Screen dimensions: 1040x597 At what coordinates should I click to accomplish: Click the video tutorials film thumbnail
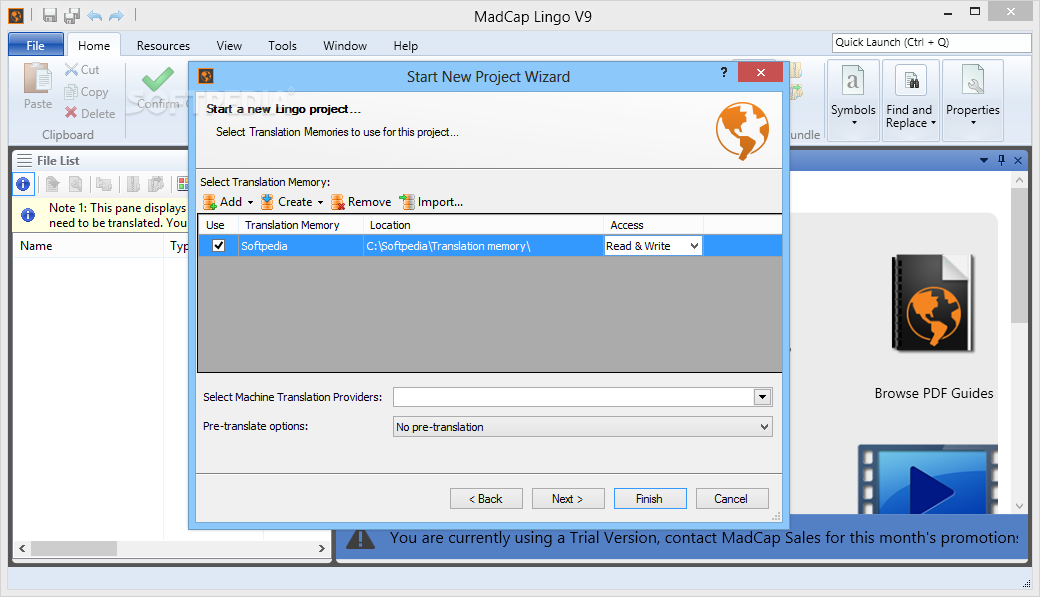click(927, 480)
